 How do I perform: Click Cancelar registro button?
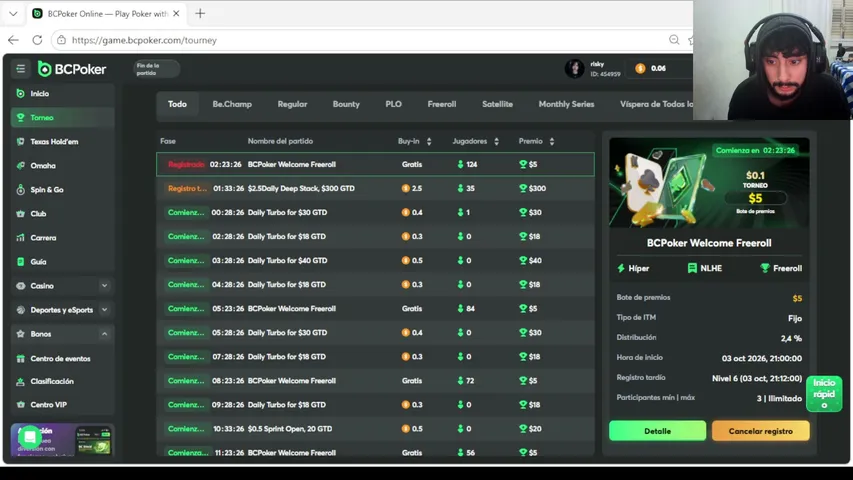point(761,431)
